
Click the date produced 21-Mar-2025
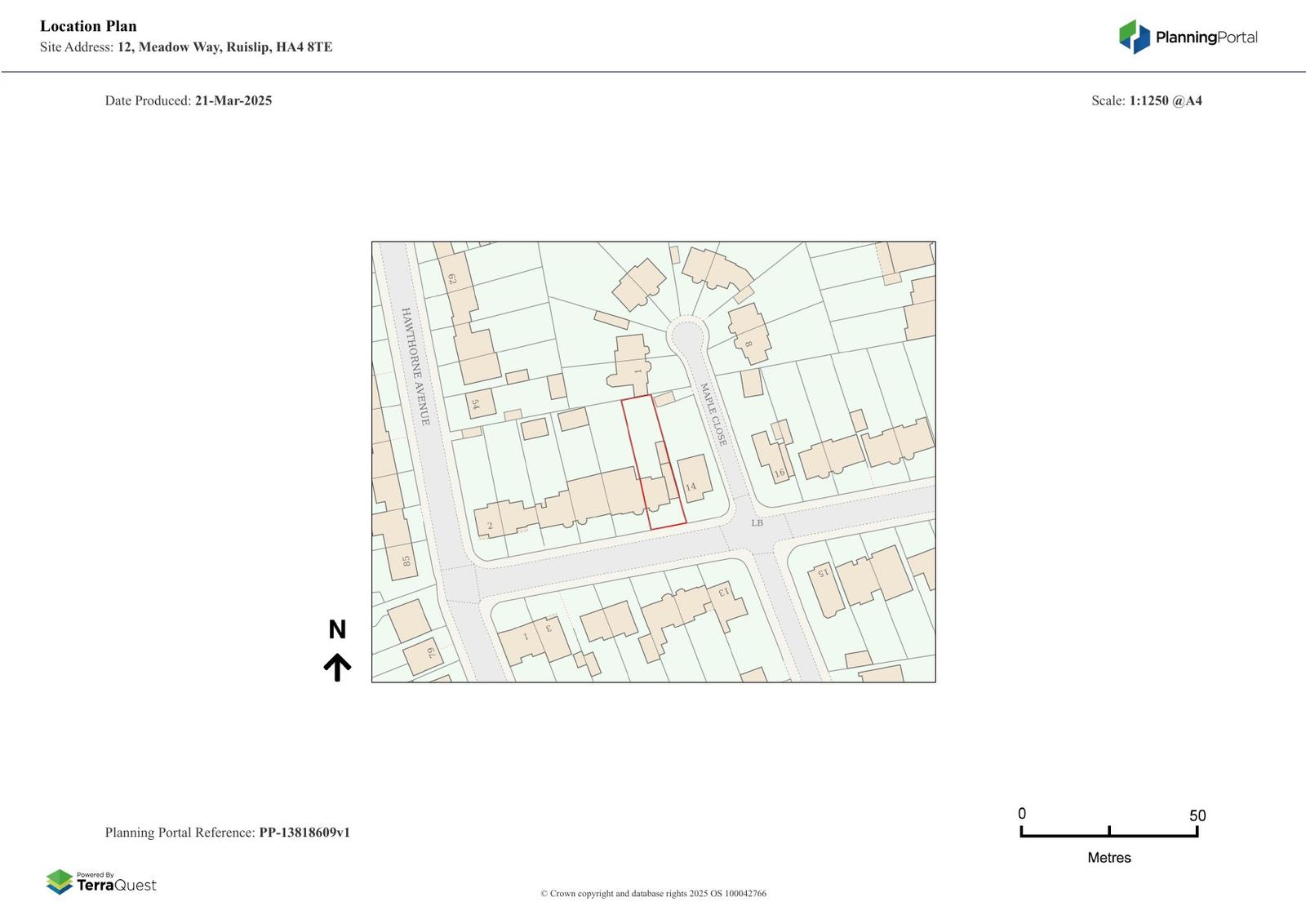233,100
